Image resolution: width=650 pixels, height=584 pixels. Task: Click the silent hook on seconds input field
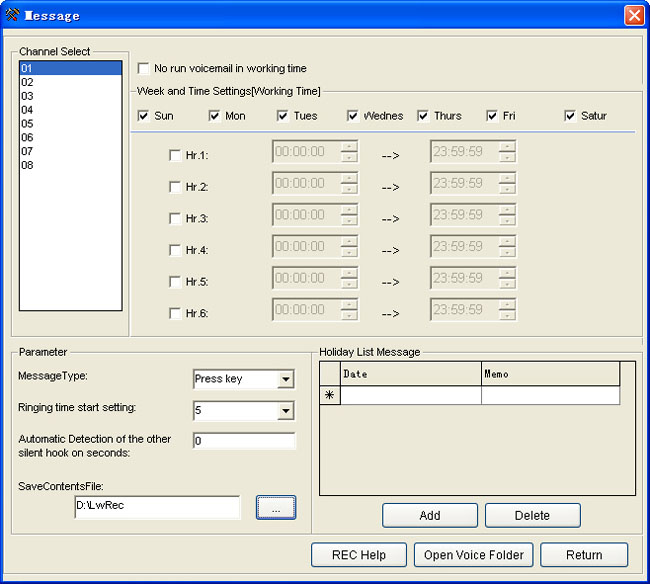pos(244,441)
